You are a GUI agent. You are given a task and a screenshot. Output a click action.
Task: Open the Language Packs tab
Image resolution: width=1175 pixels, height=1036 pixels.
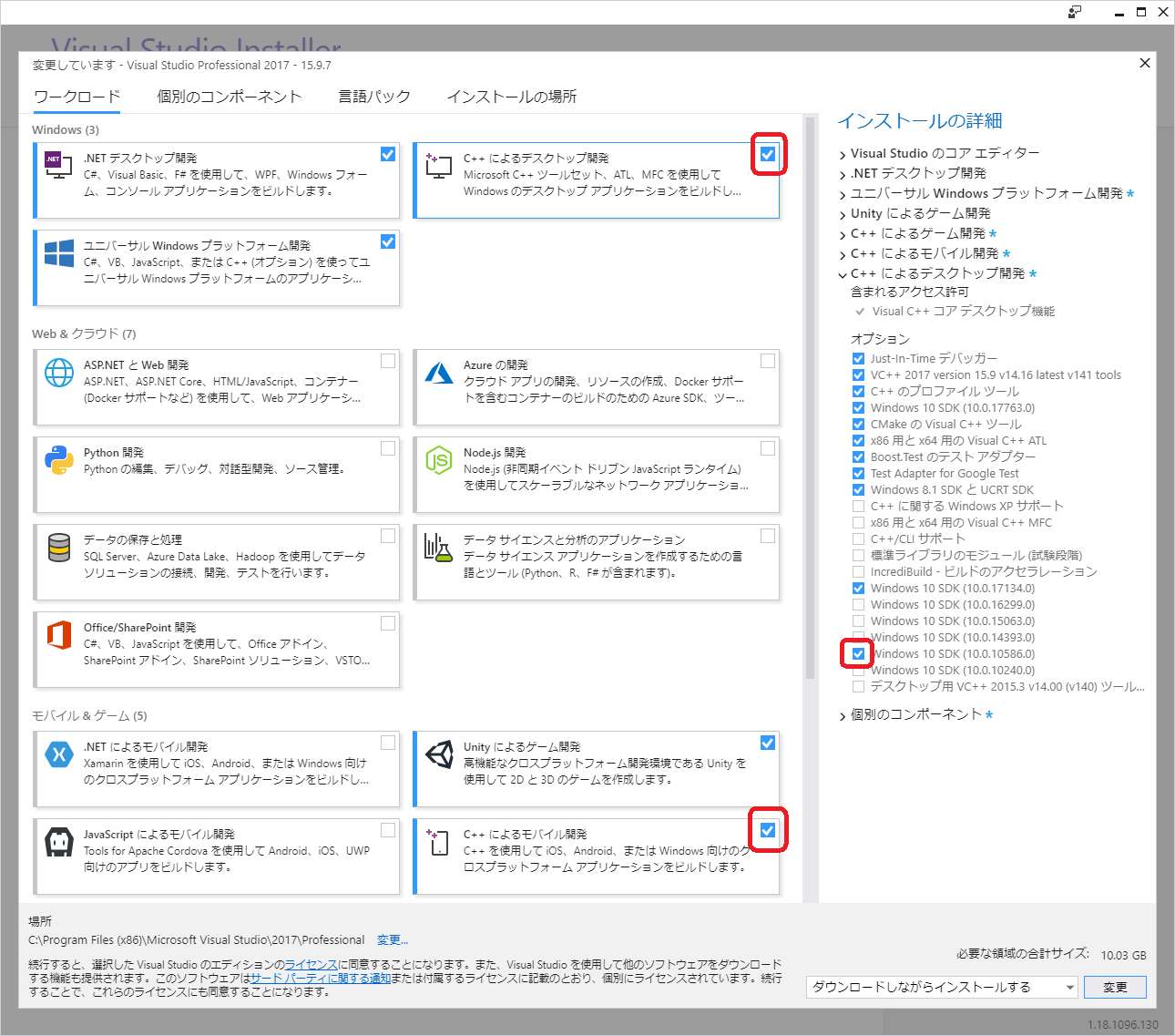click(373, 97)
